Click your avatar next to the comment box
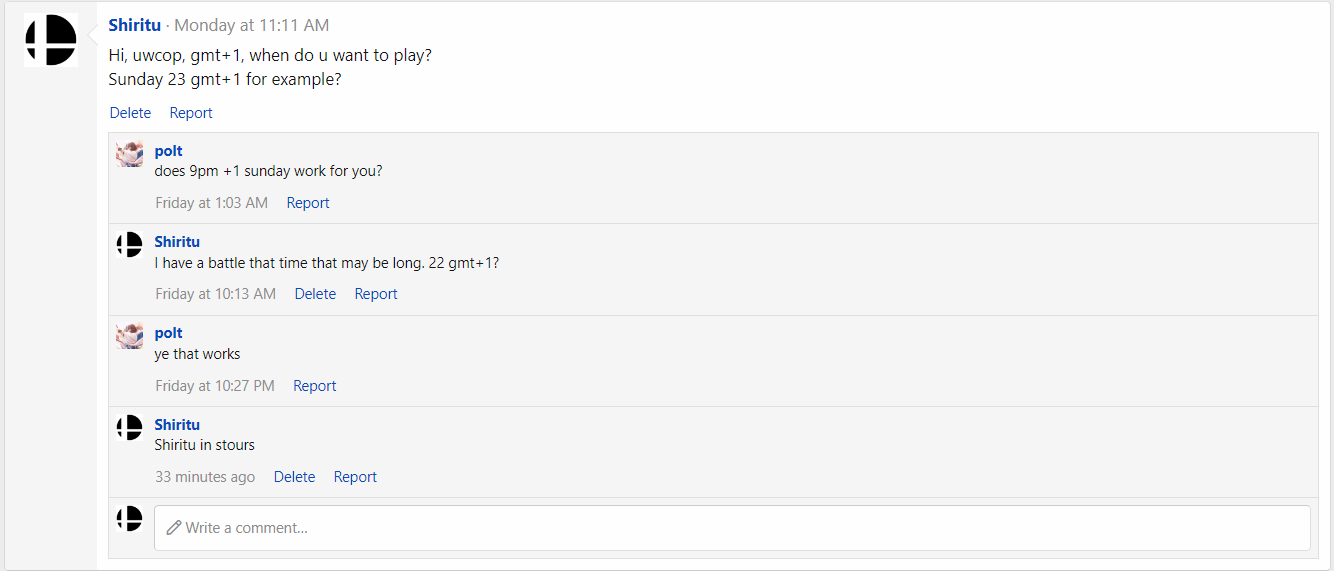 pyautogui.click(x=130, y=519)
